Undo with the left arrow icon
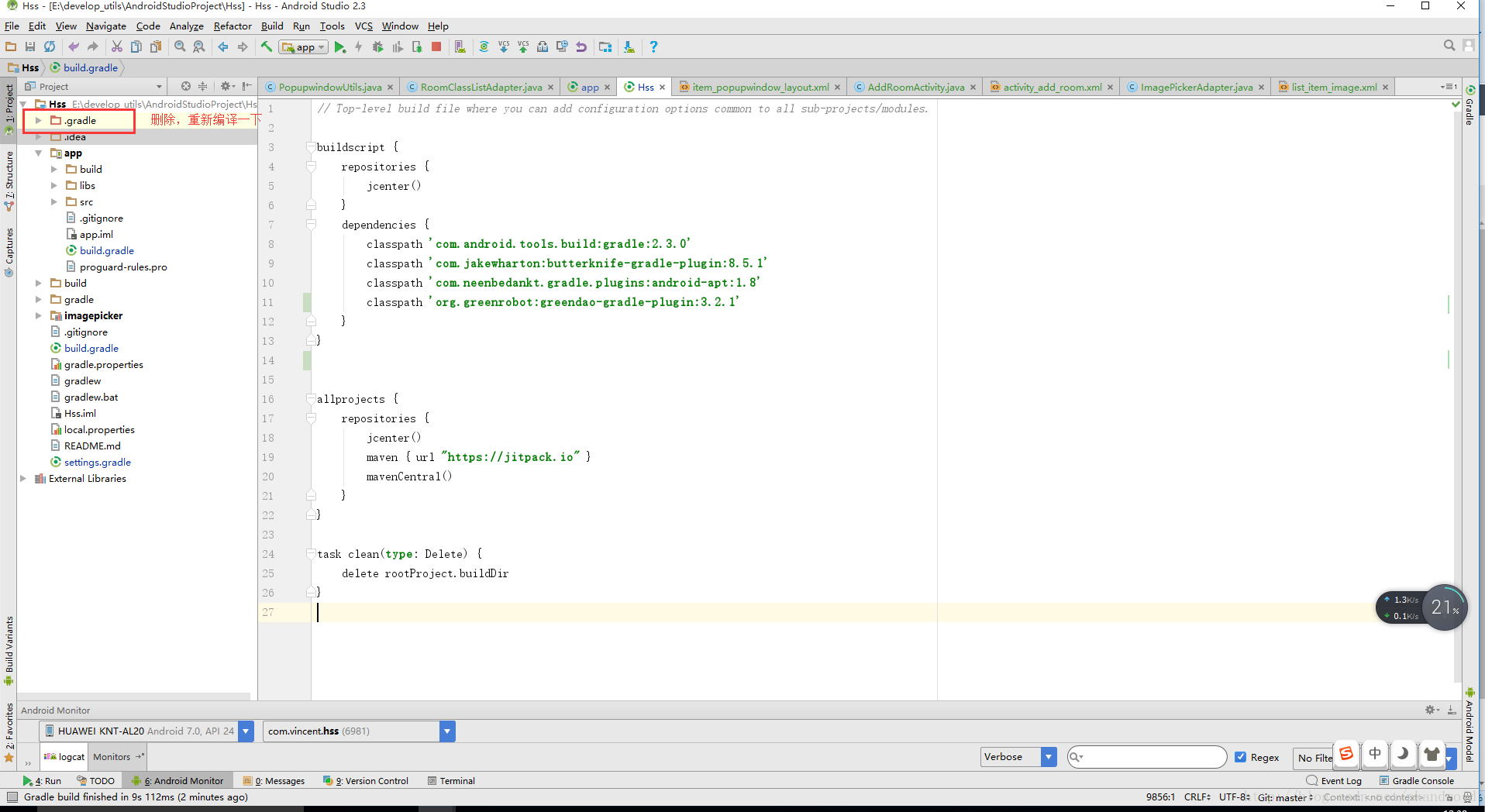 (x=74, y=47)
